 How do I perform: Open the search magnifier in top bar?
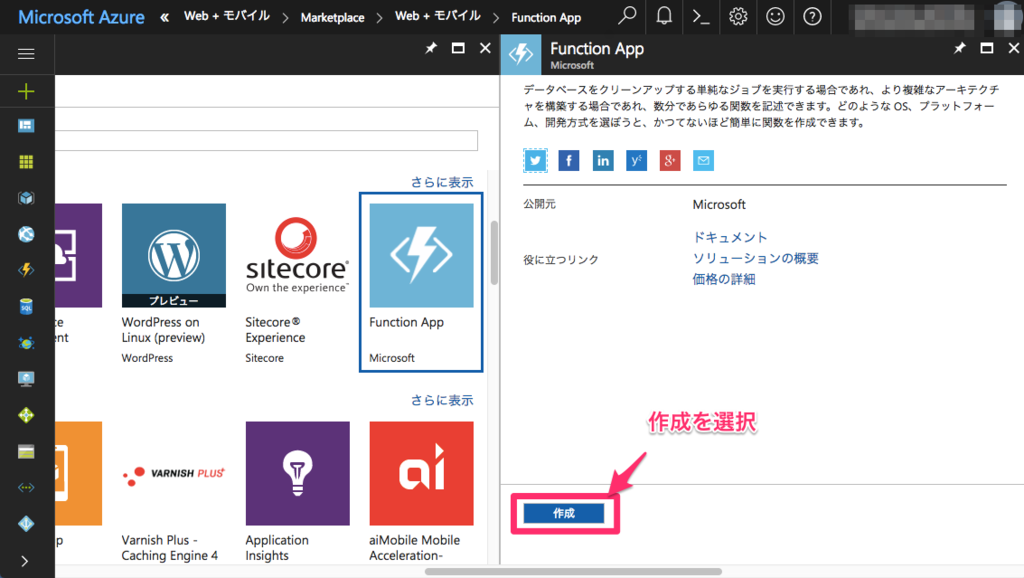(x=627, y=16)
